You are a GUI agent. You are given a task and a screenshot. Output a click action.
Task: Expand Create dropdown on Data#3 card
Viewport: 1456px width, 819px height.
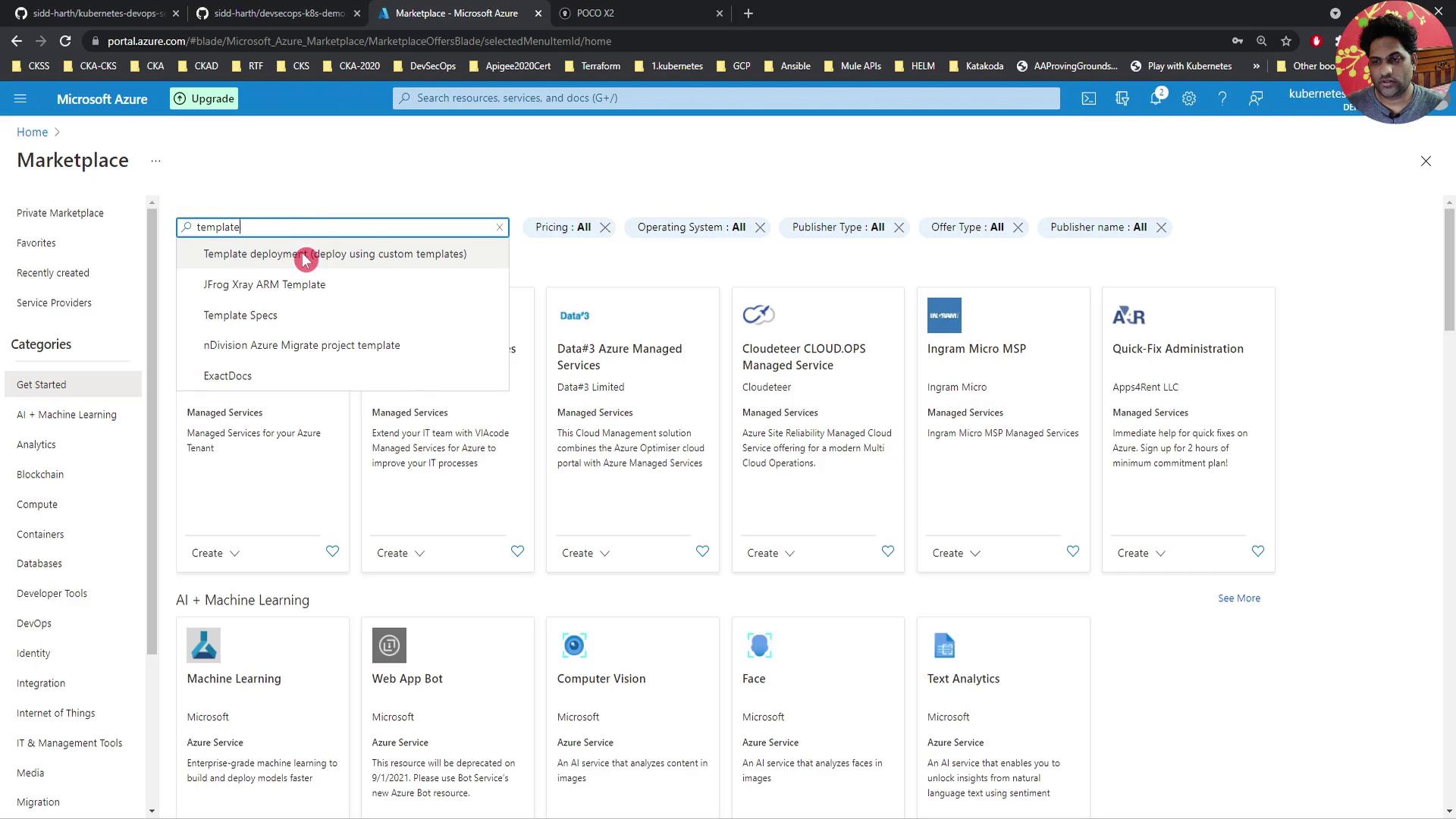[x=585, y=554]
